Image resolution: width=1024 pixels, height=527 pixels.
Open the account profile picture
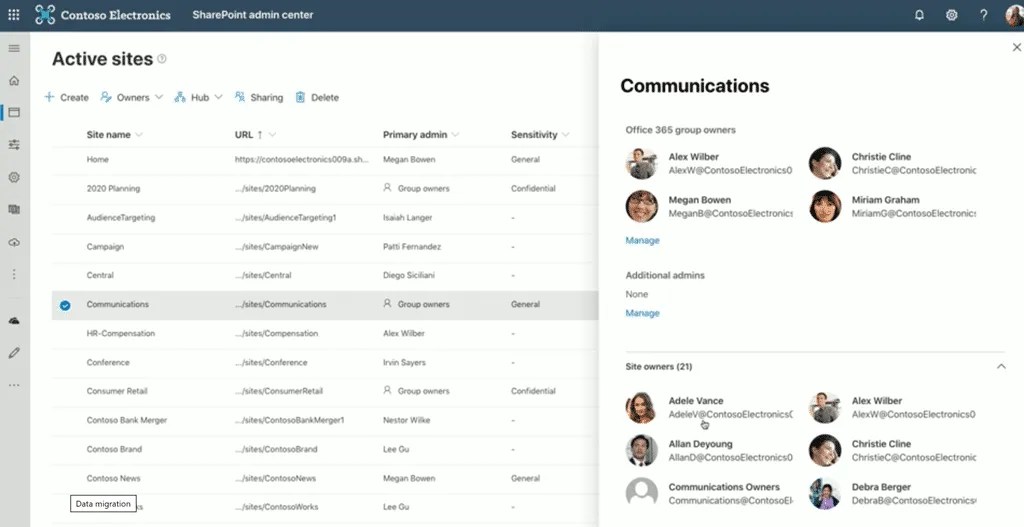coord(1015,15)
